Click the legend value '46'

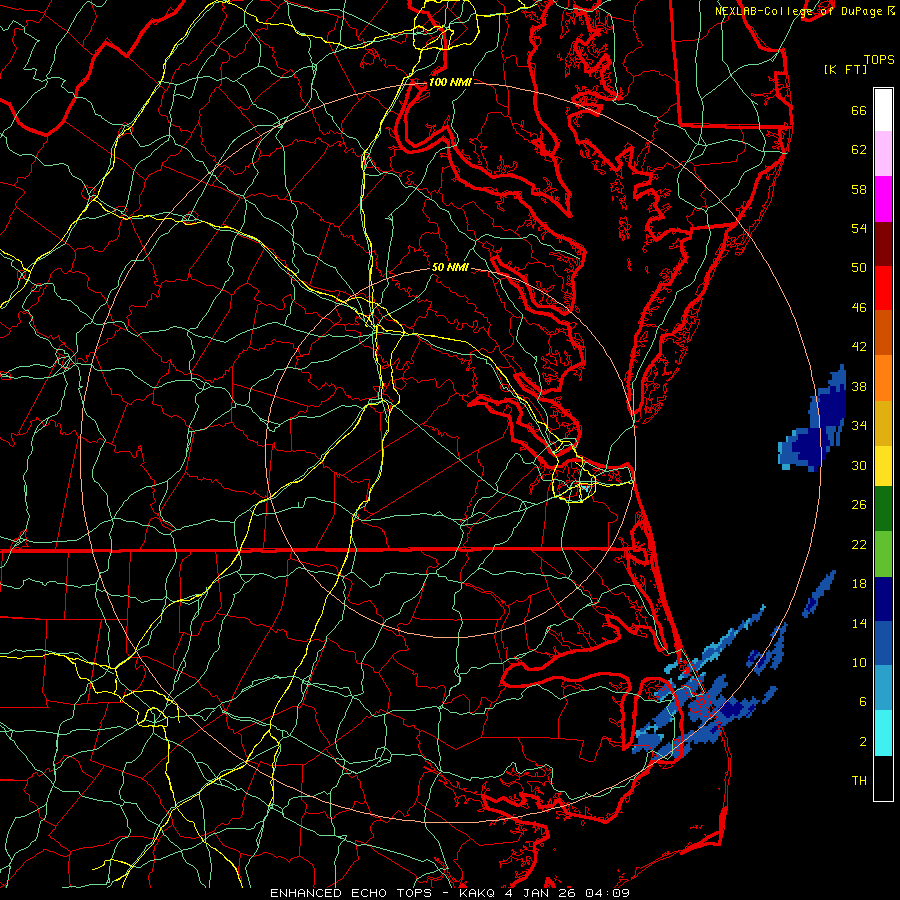[x=859, y=307]
